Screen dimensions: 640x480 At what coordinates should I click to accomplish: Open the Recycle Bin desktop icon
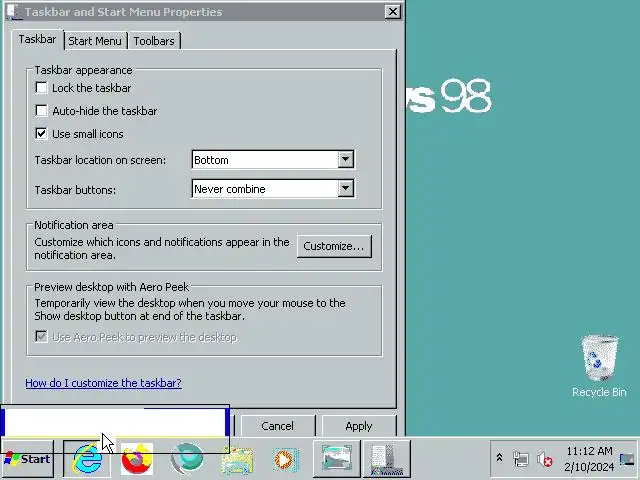(599, 366)
